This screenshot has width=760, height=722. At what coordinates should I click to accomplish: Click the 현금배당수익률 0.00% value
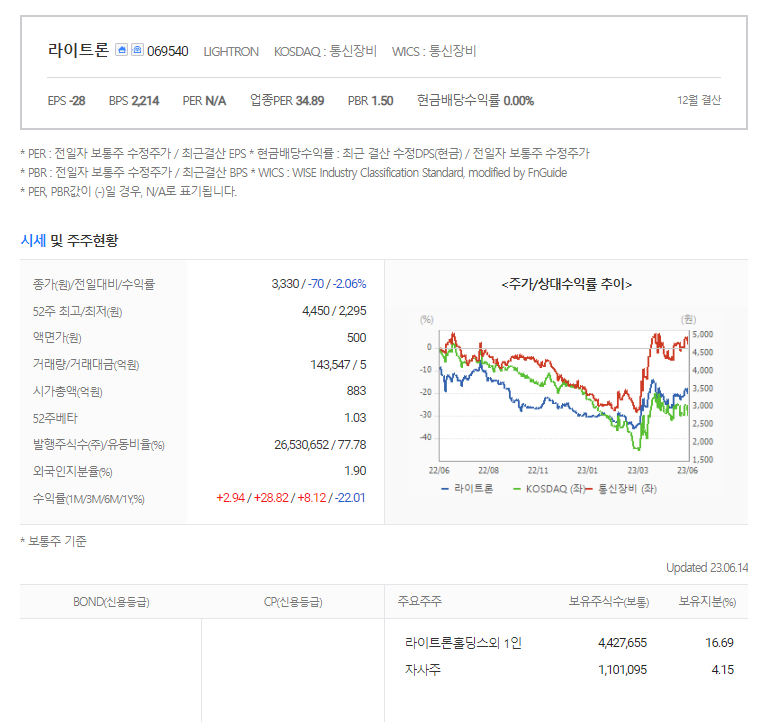coord(475,100)
